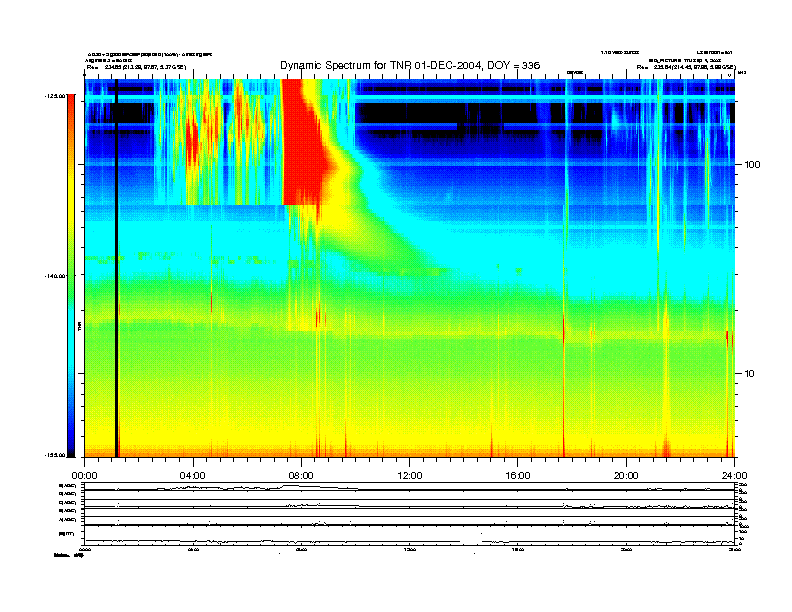Image resolution: width=792 pixels, height=612 pixels.
Task: Click the '100' frequency axis label
Action: (752, 165)
